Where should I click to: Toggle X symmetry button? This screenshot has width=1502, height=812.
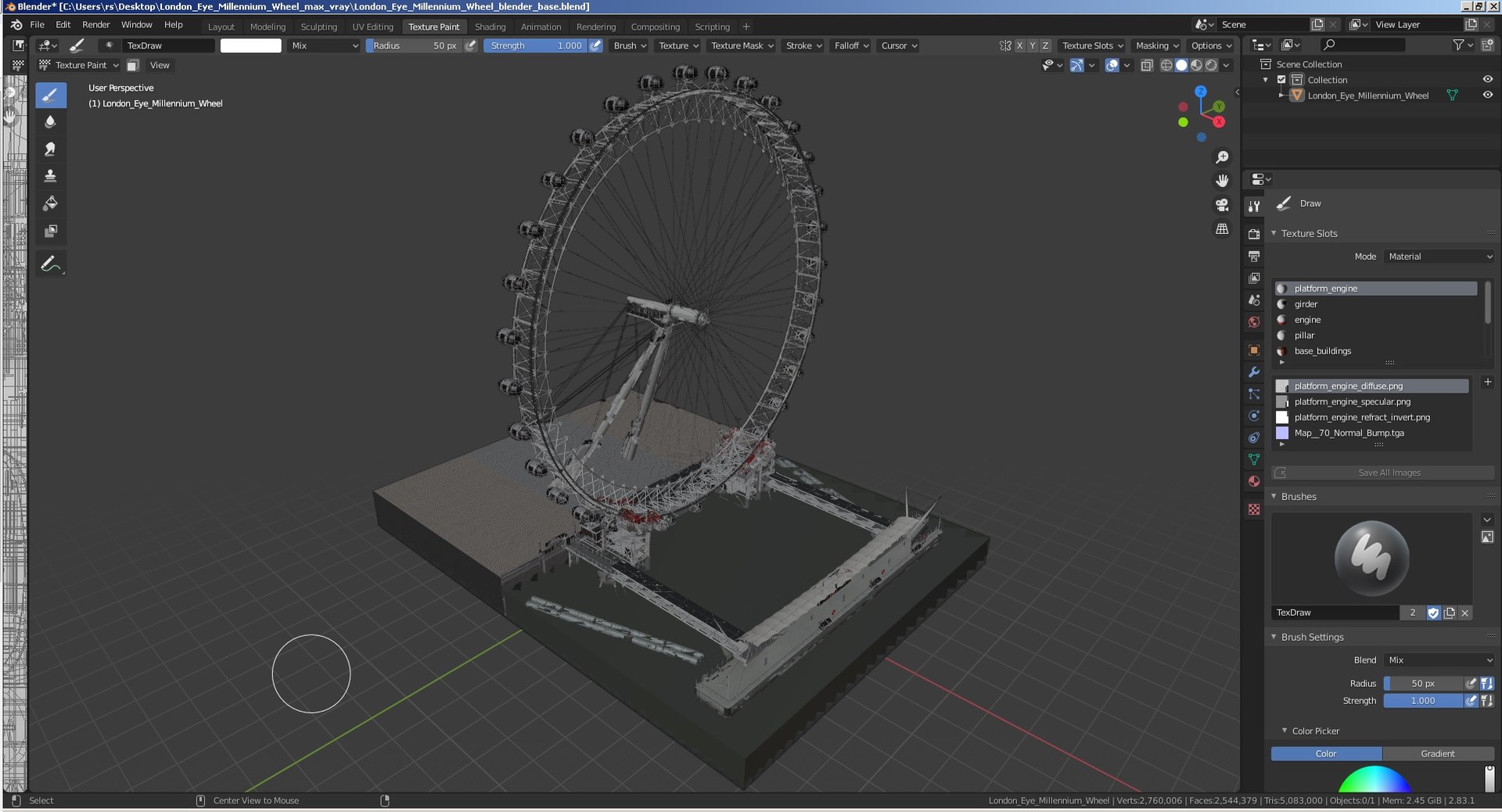[x=1019, y=45]
